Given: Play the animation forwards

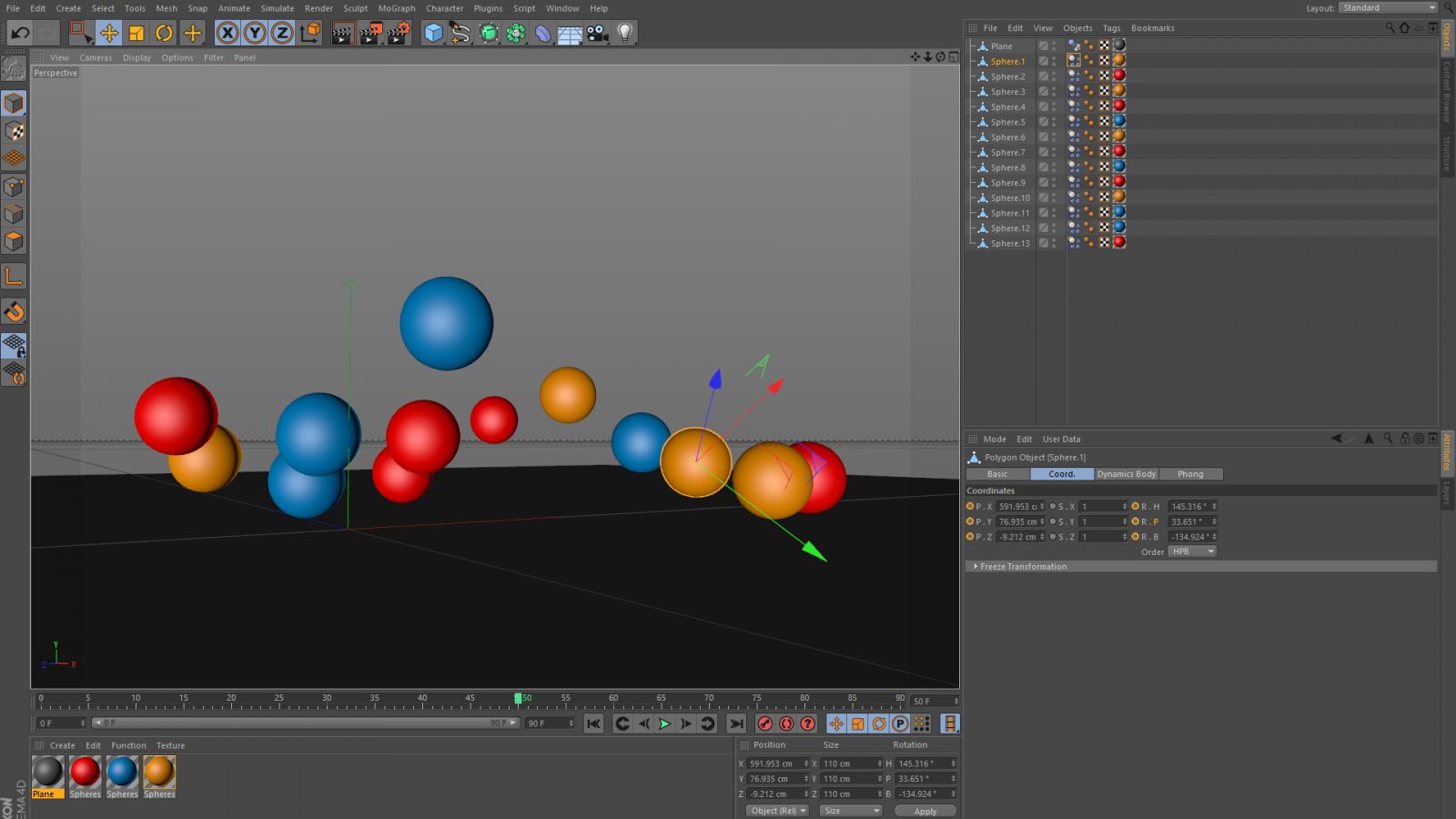Looking at the screenshot, I should coord(665,723).
